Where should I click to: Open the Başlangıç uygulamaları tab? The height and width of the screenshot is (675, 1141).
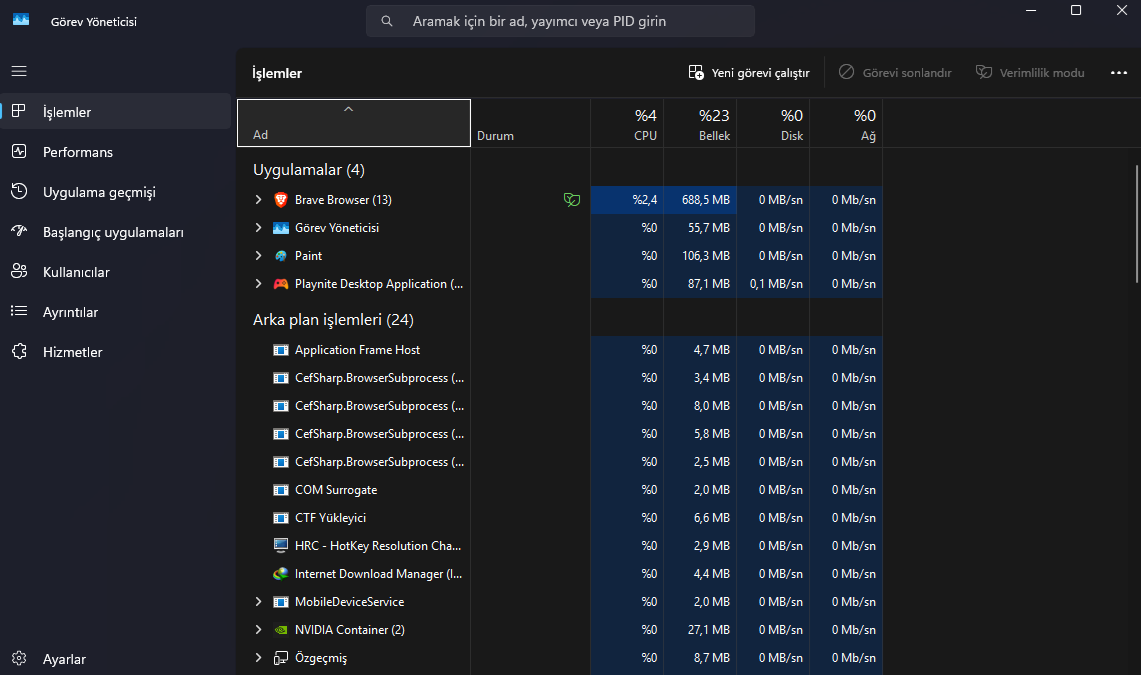(x=116, y=232)
